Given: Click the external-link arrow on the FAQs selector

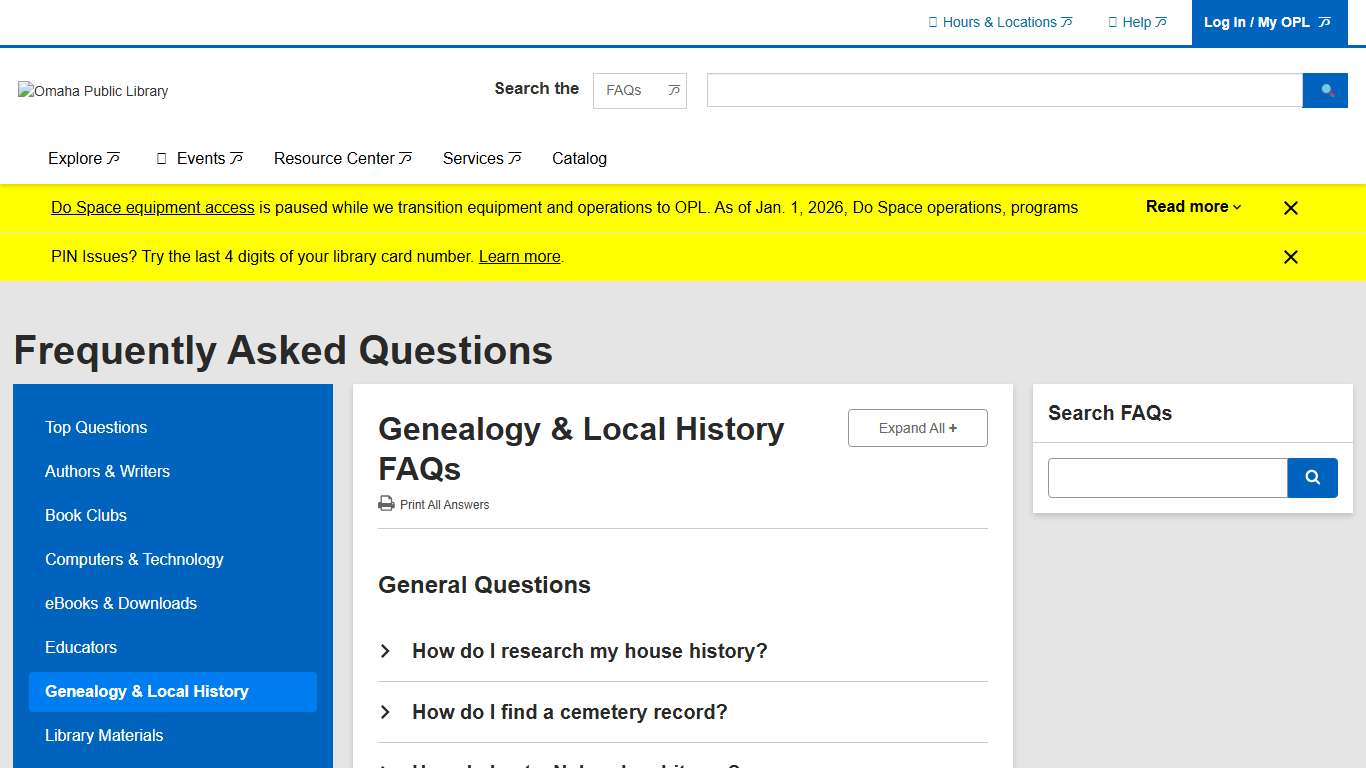Looking at the screenshot, I should pos(672,90).
